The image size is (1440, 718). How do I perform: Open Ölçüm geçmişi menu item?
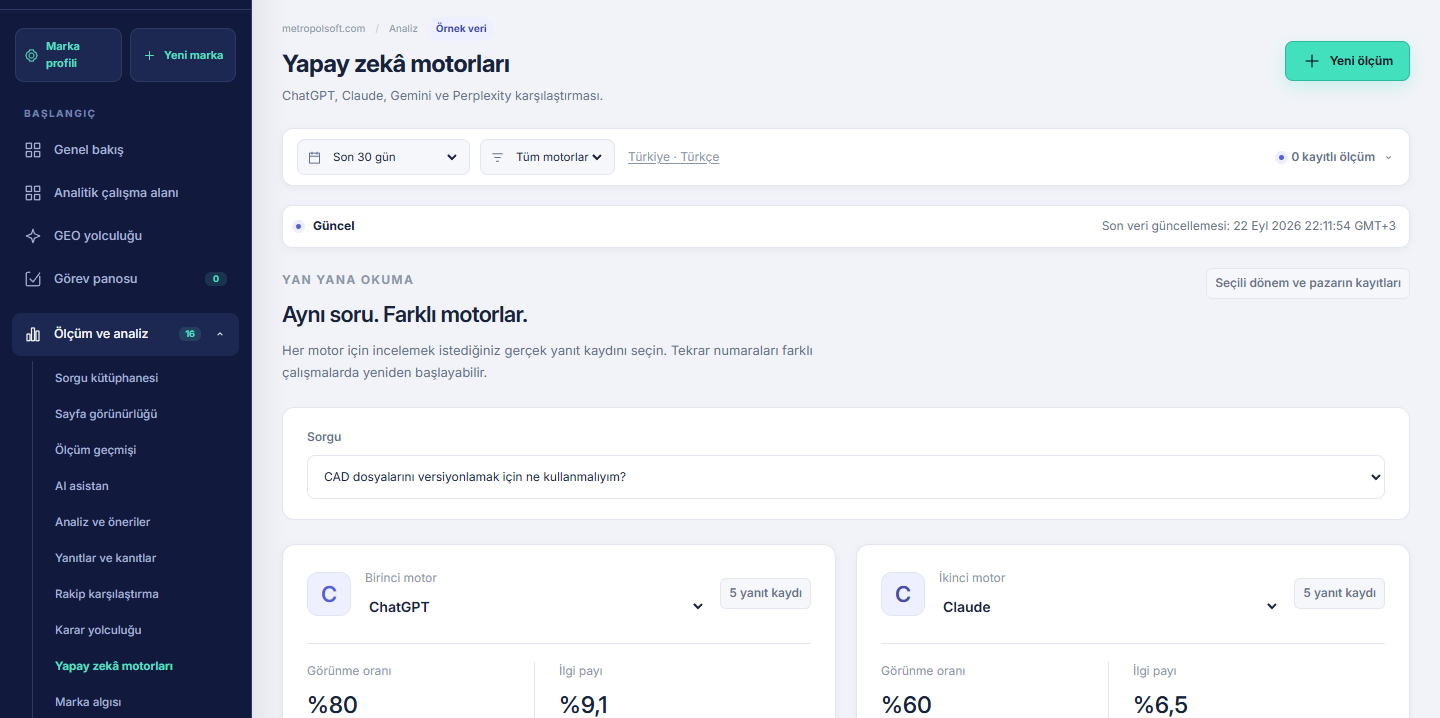(x=95, y=450)
